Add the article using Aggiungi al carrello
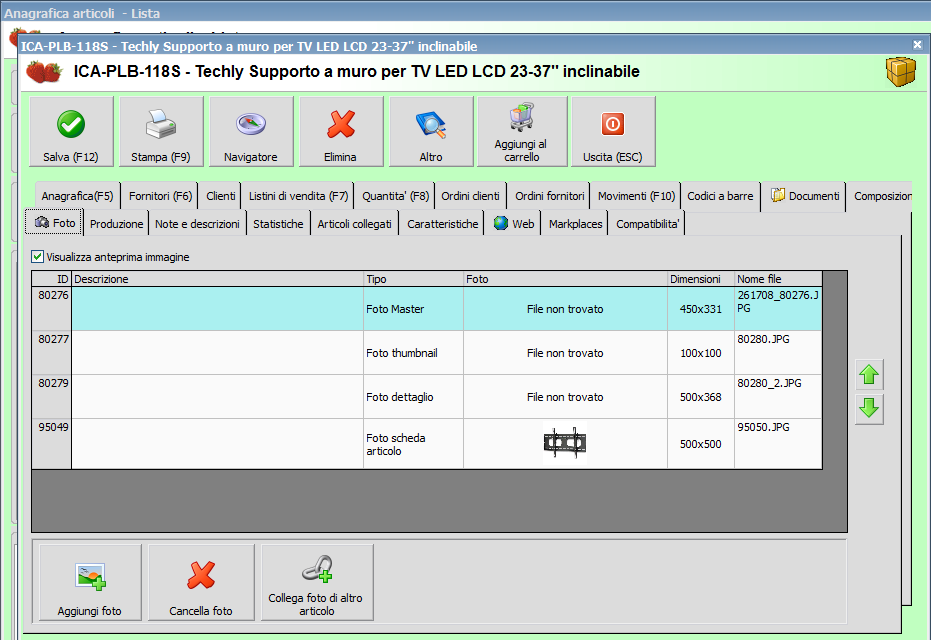 pyautogui.click(x=522, y=131)
